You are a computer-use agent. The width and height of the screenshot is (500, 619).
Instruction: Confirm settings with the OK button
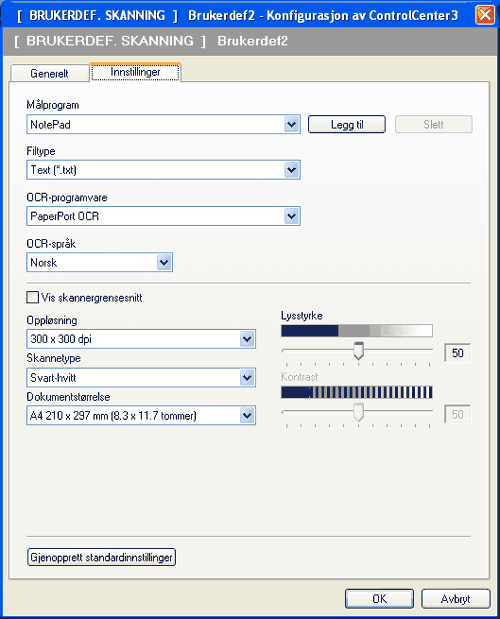[x=380, y=599]
